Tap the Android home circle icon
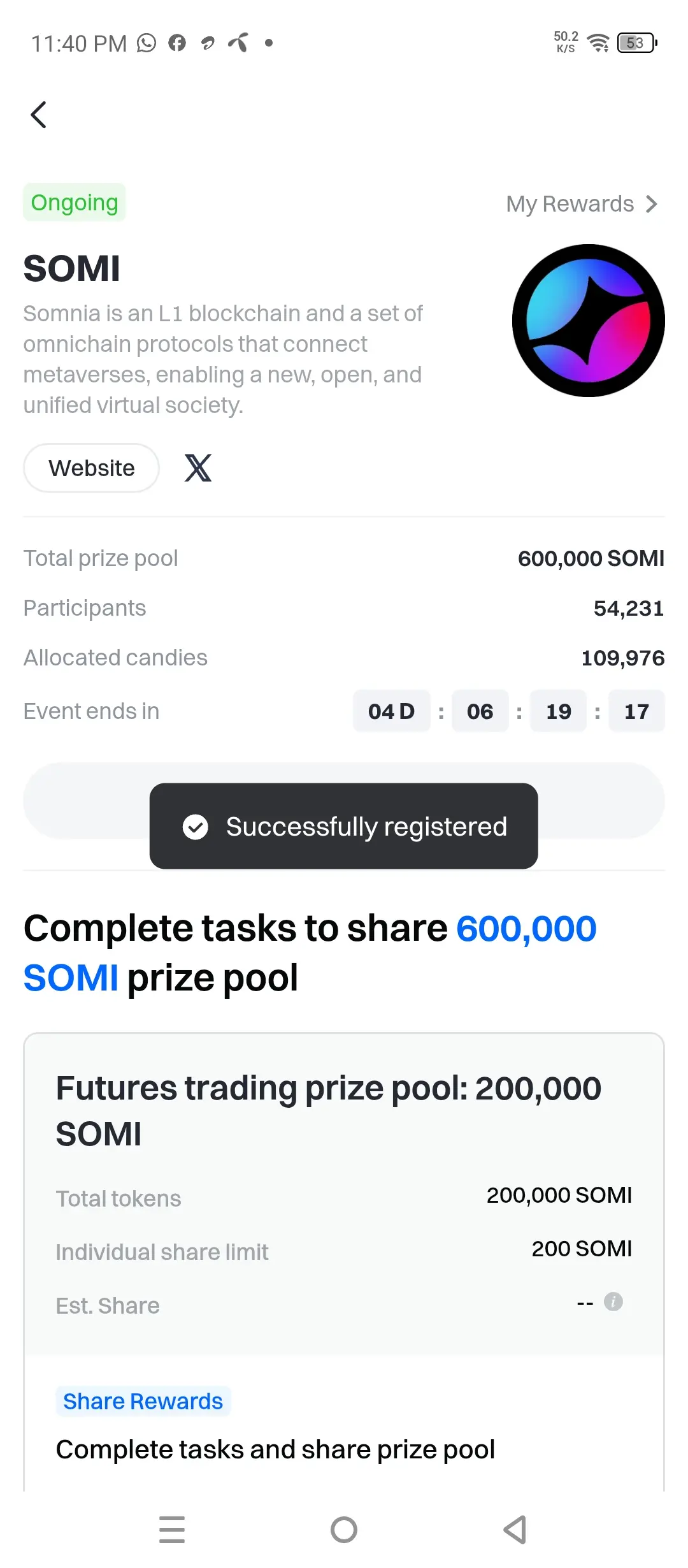 coord(344,1530)
